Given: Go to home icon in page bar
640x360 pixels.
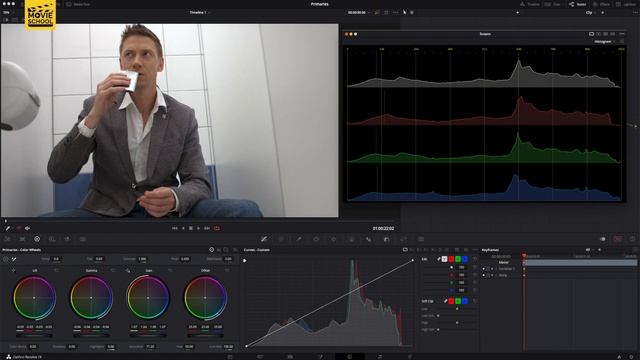Looking at the screenshot, I should coord(619,357).
